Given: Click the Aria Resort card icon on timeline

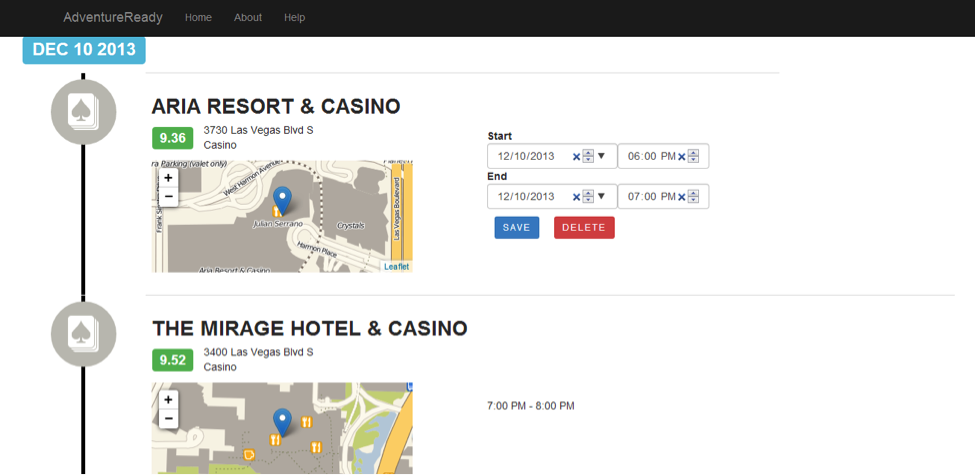Looking at the screenshot, I should [x=83, y=112].
